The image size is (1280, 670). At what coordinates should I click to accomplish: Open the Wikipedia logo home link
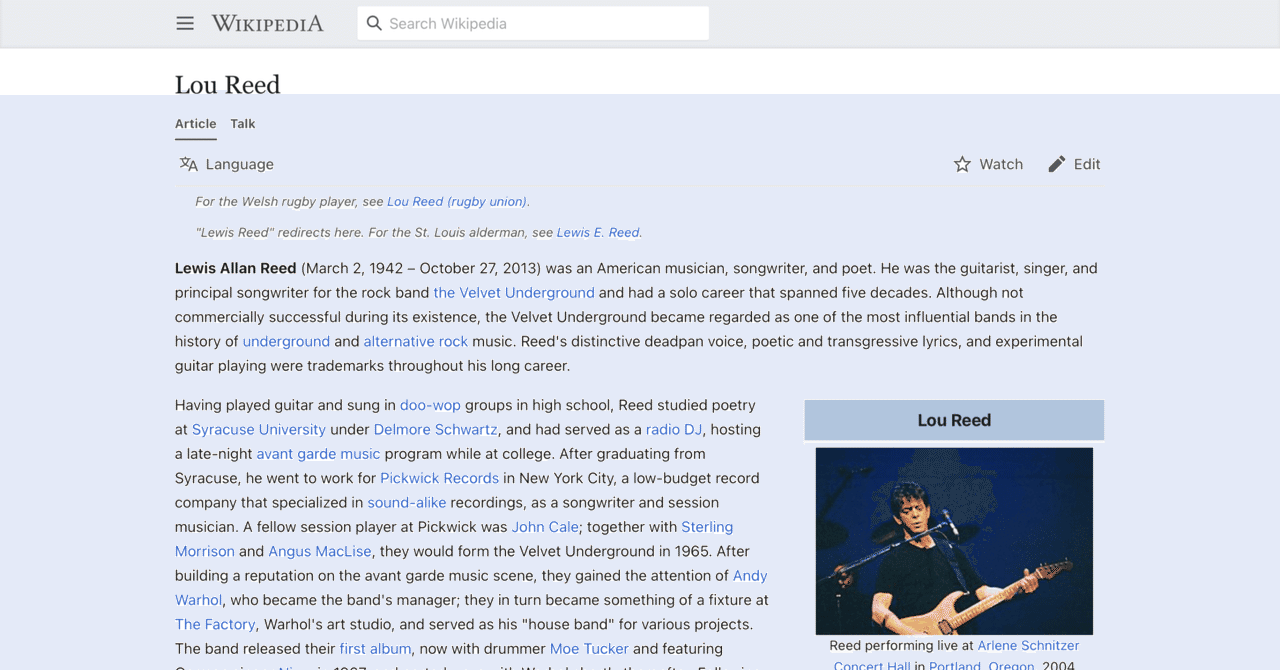pyautogui.click(x=267, y=23)
